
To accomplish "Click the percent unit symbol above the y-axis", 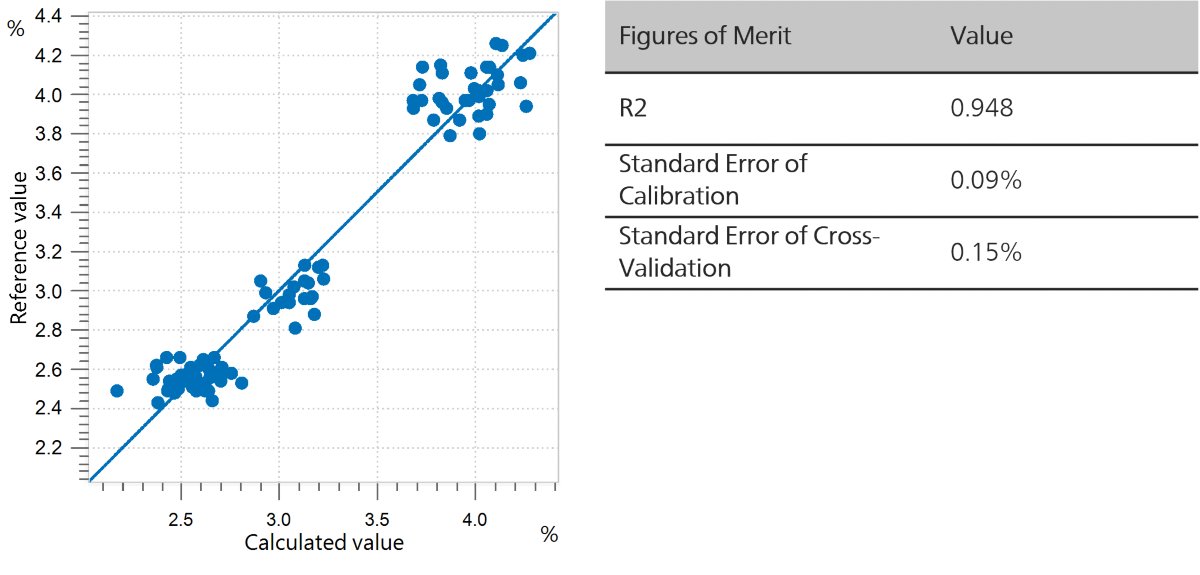I will click(15, 28).
